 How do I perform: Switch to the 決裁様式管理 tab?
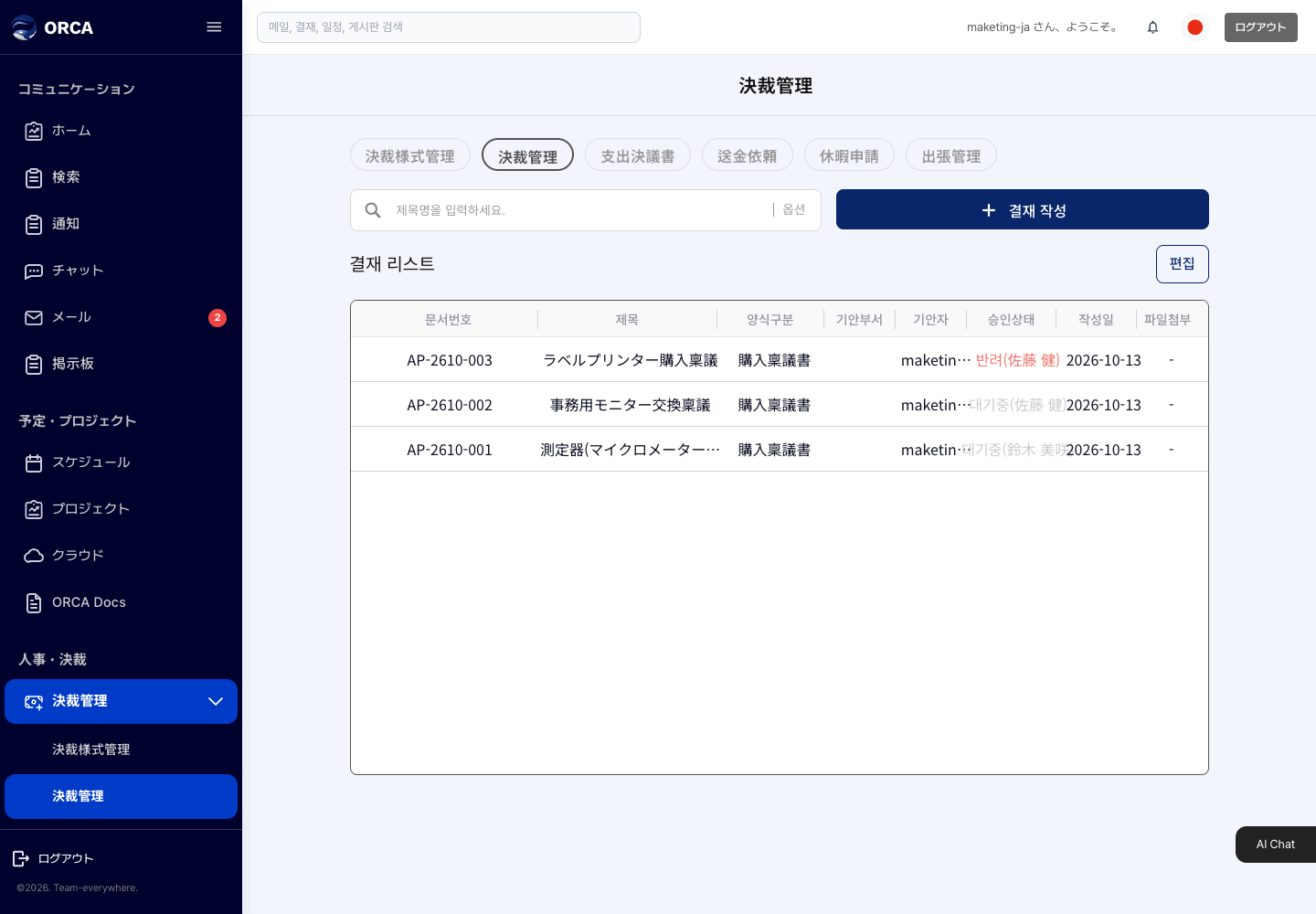tap(410, 155)
